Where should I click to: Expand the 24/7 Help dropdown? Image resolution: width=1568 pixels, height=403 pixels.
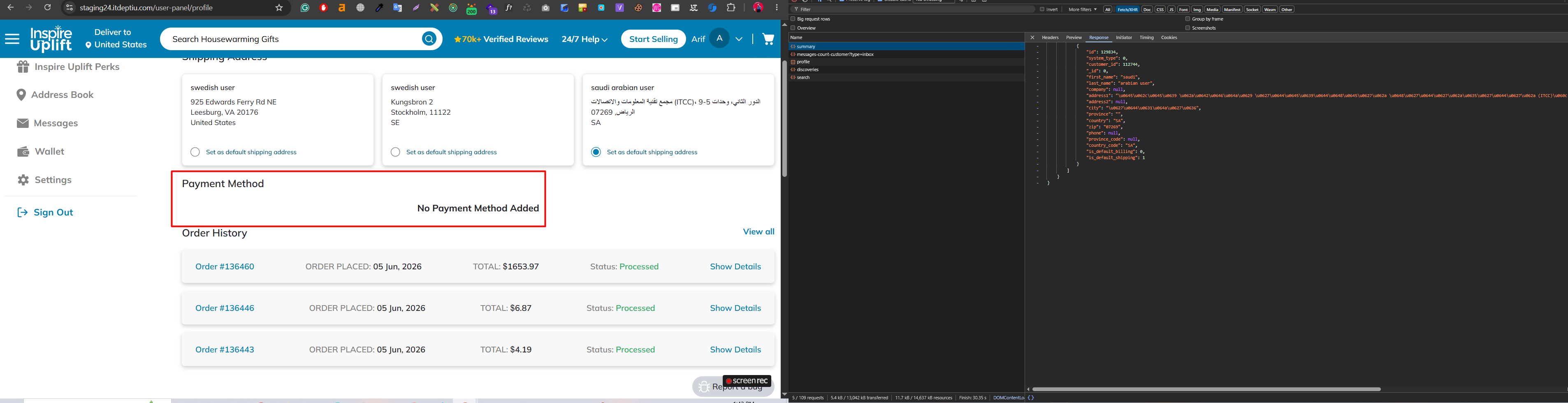585,39
